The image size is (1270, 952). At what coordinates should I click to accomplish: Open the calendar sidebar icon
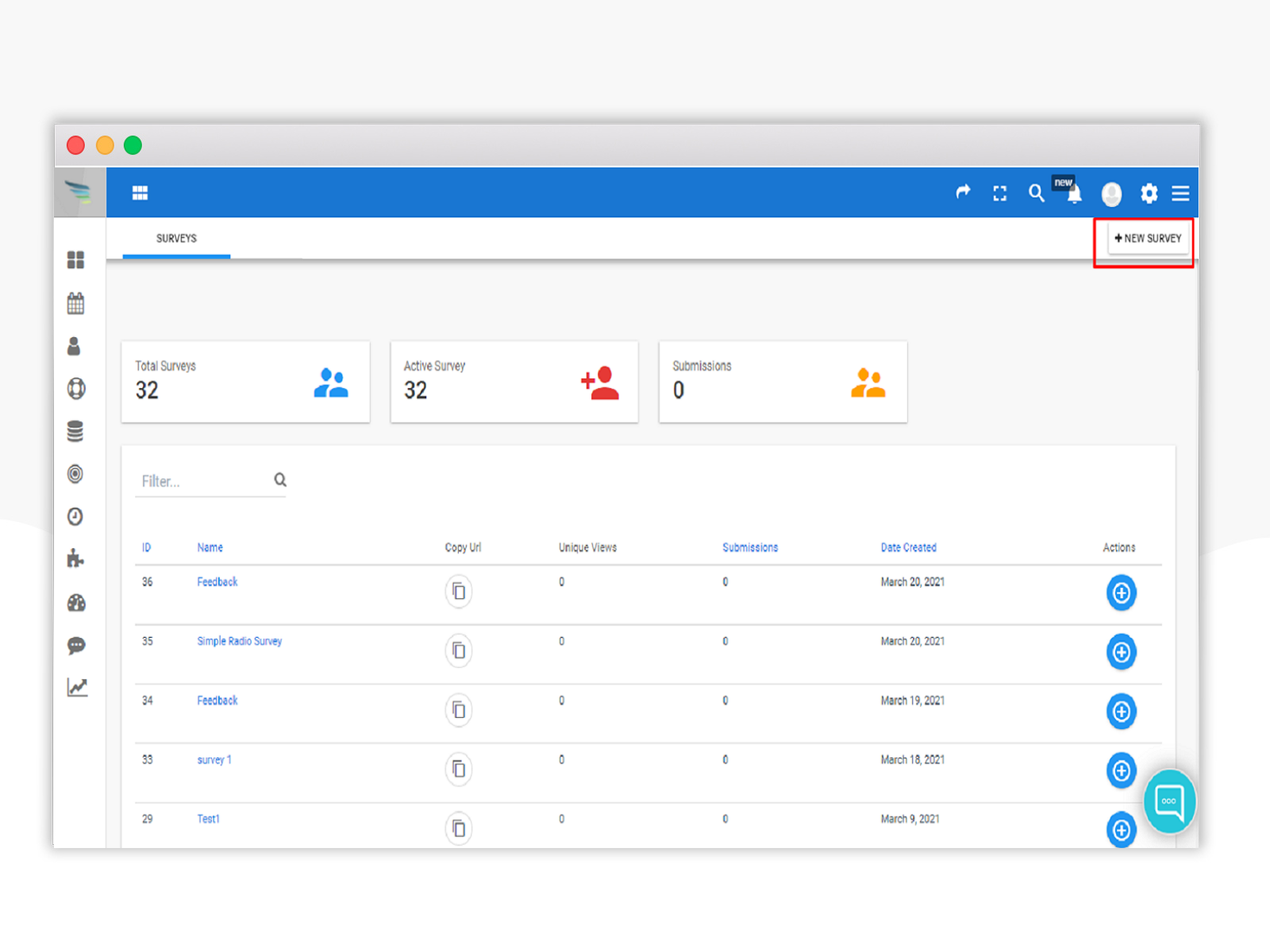click(75, 303)
